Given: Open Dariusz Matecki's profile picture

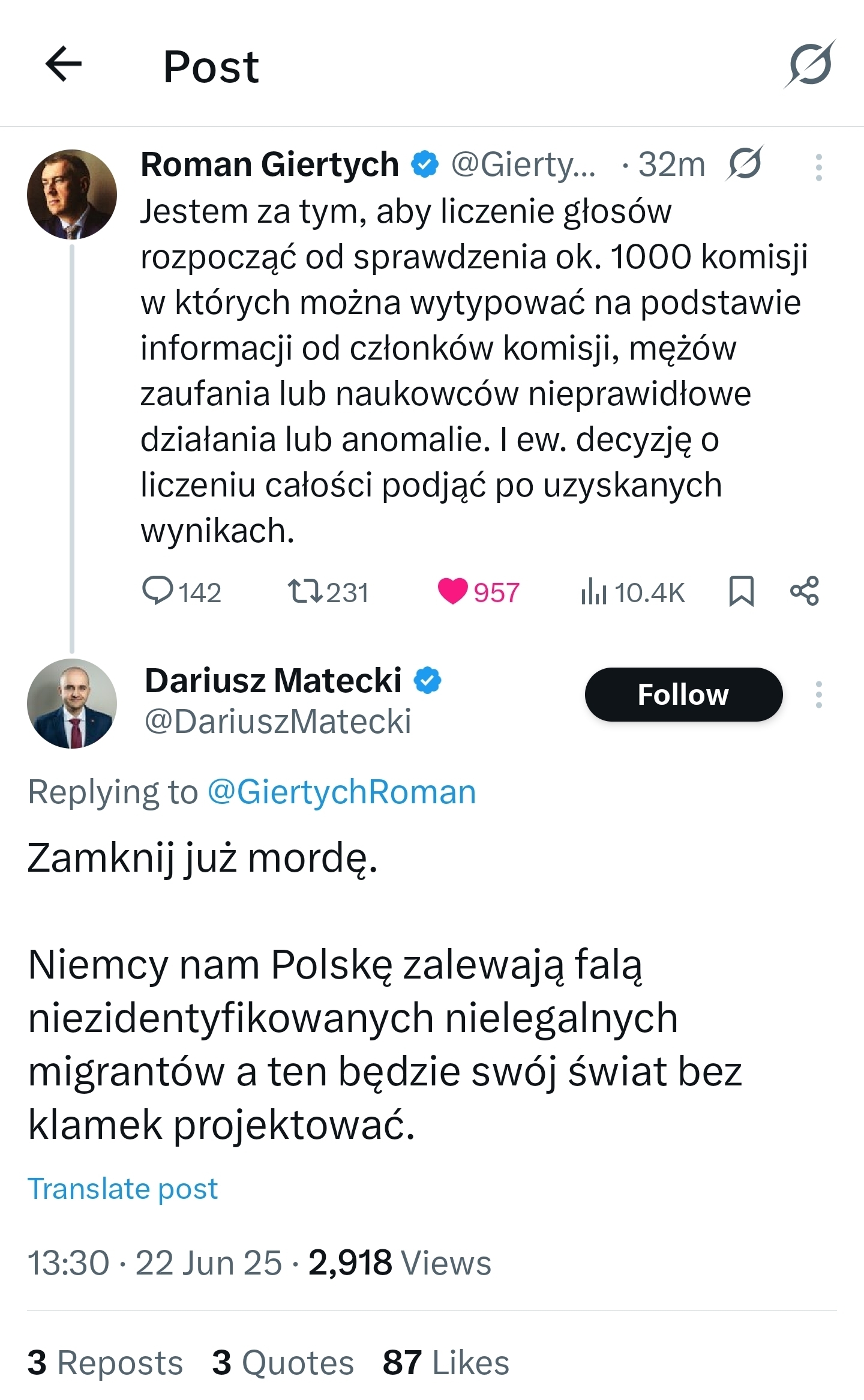Looking at the screenshot, I should tap(72, 703).
